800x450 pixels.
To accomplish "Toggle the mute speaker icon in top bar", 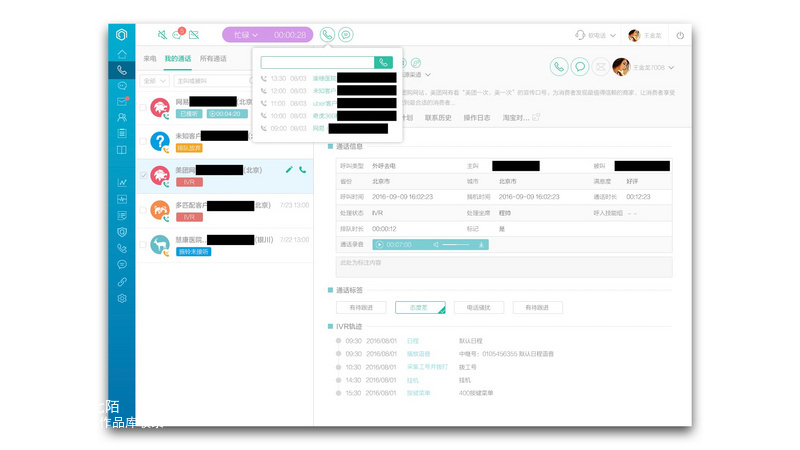I will (x=162, y=35).
